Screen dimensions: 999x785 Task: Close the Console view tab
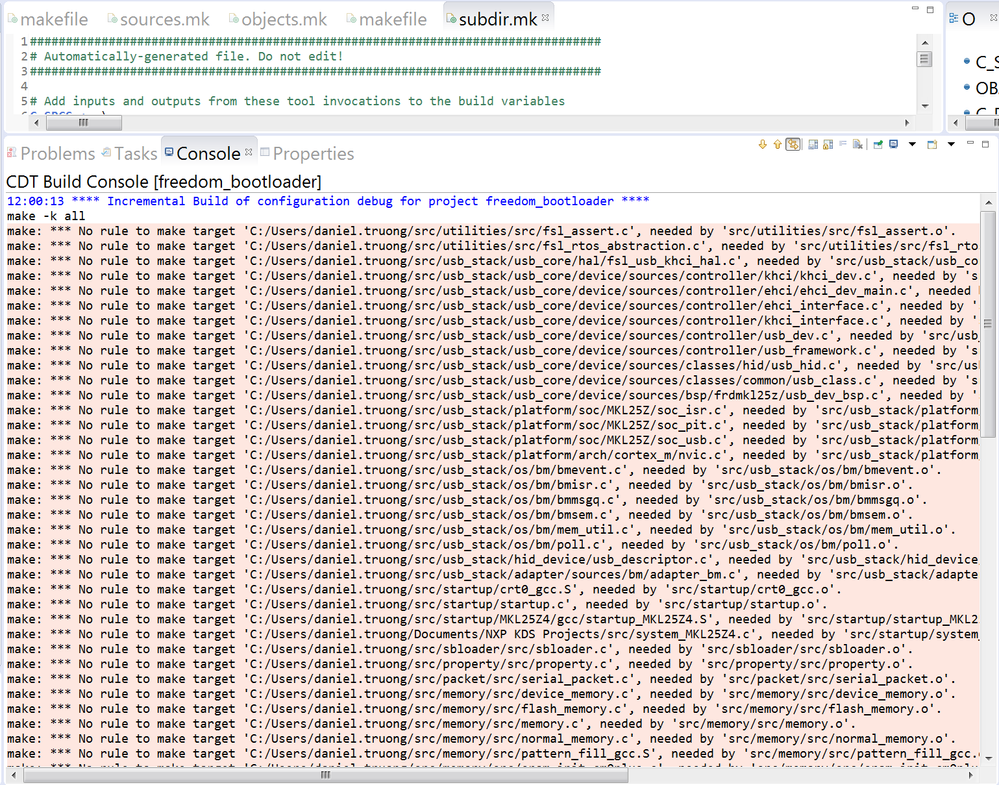248,152
